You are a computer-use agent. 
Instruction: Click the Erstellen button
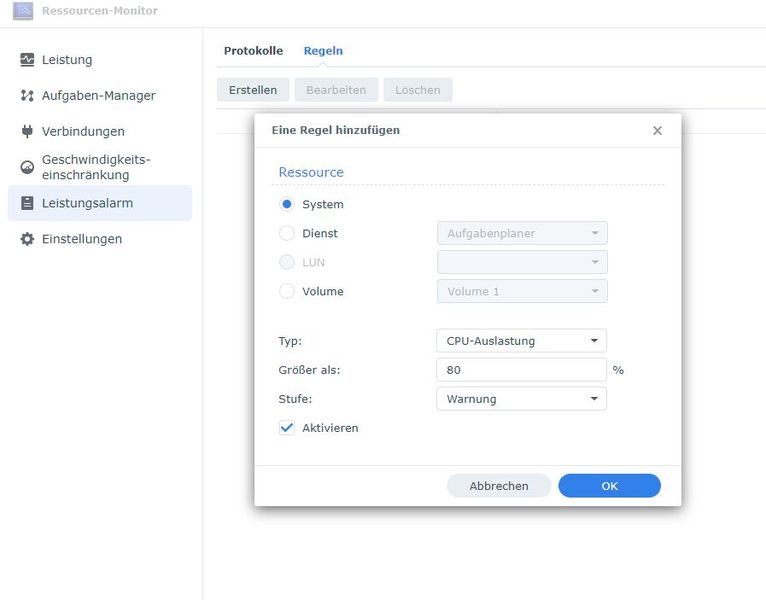point(253,90)
